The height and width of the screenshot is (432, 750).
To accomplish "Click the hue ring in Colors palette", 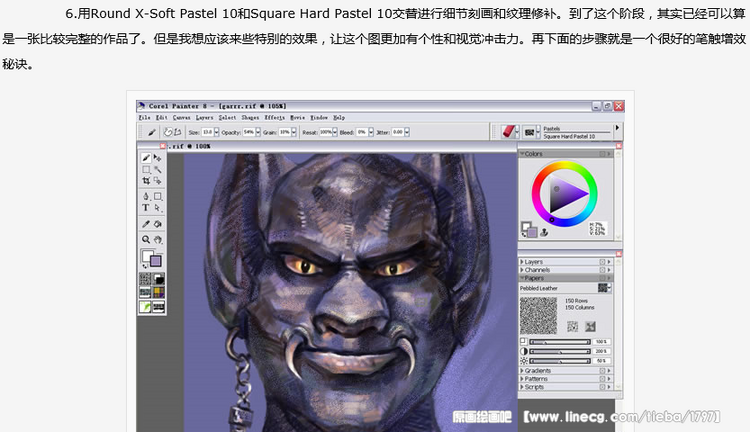I will (565, 165).
